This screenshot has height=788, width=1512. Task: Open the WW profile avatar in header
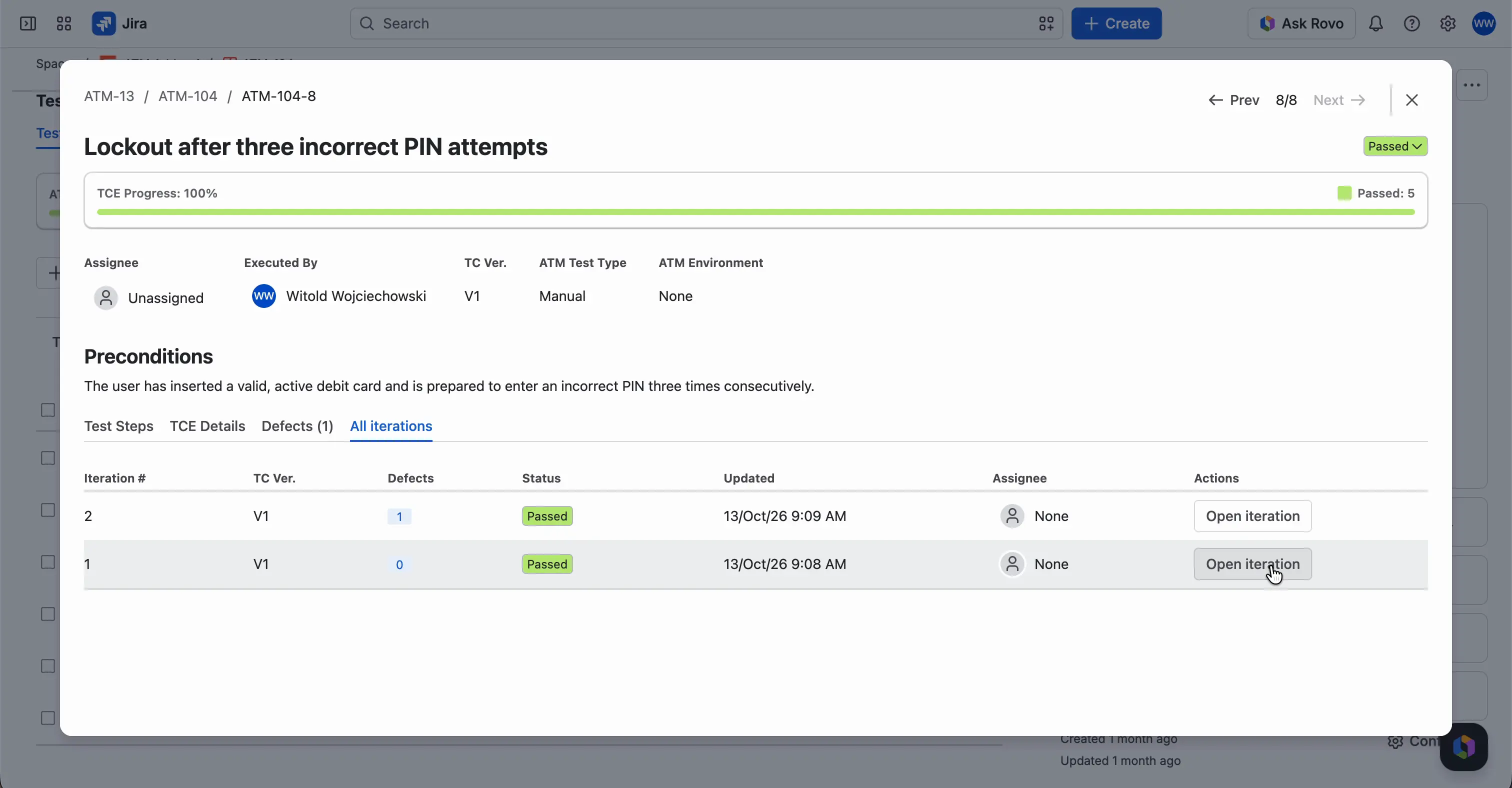click(x=1484, y=23)
